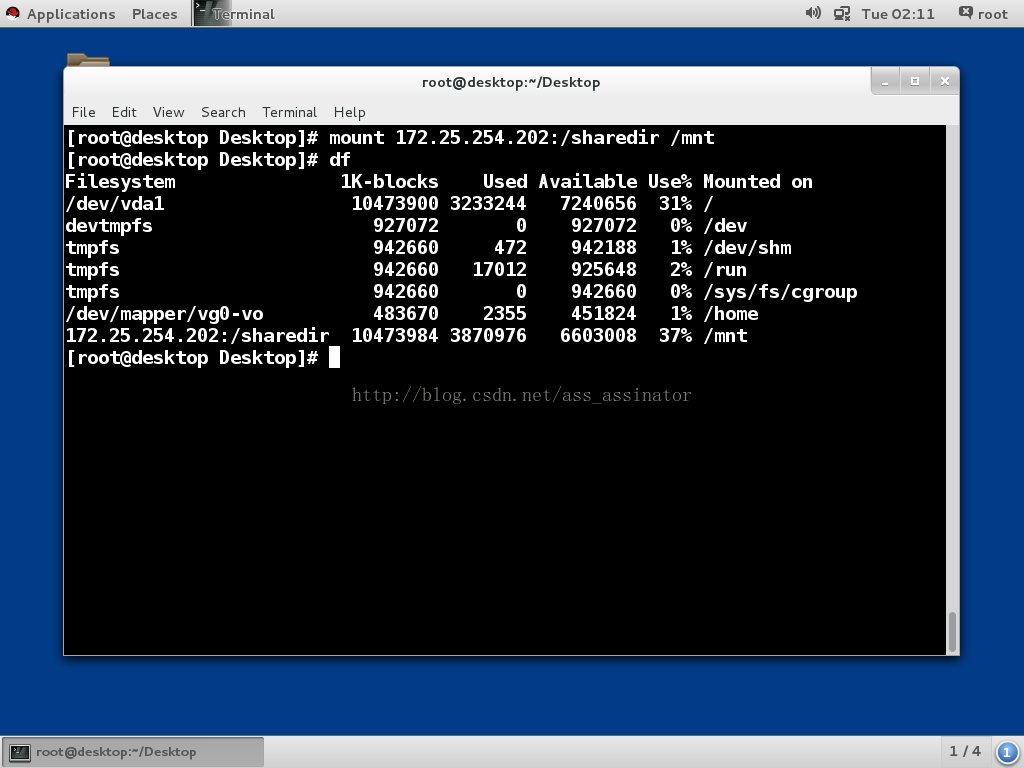Click the /home mount point text
This screenshot has width=1024, height=768.
pyautogui.click(x=731, y=314)
